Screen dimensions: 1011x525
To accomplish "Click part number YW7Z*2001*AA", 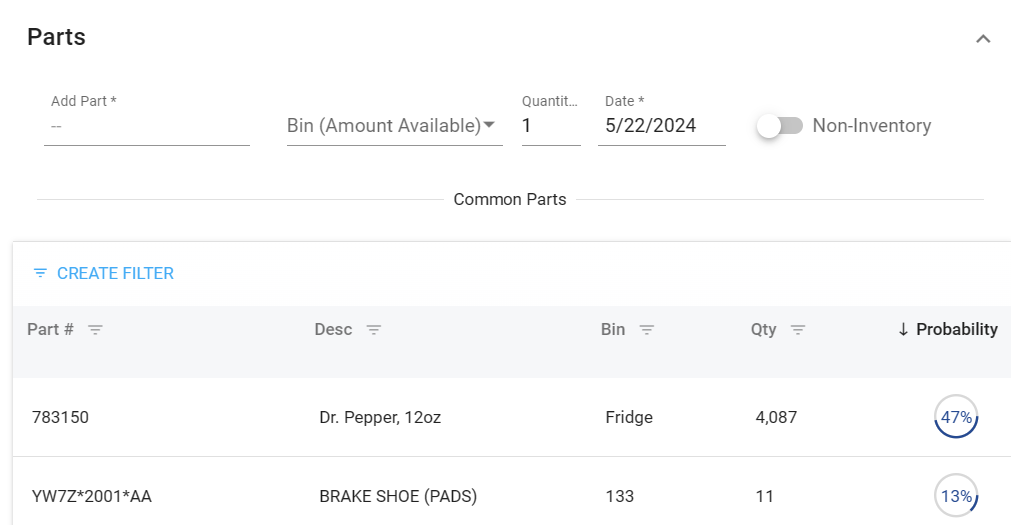I will pyautogui.click(x=92, y=496).
